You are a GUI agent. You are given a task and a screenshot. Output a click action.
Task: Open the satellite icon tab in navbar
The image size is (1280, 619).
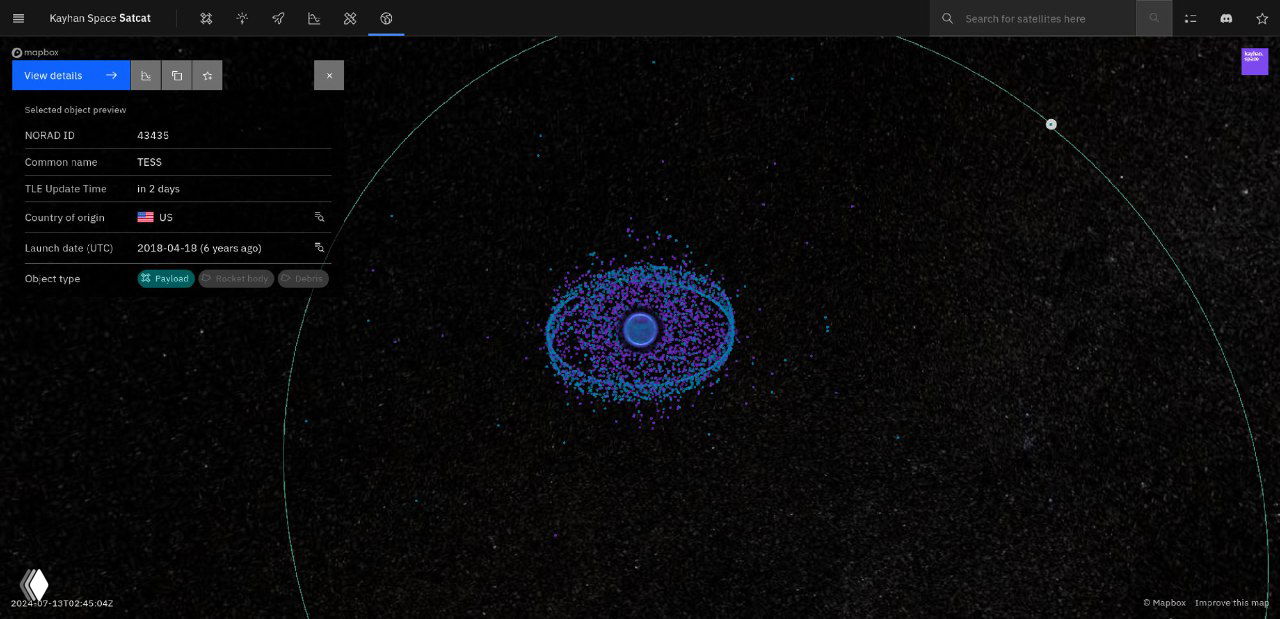click(206, 18)
